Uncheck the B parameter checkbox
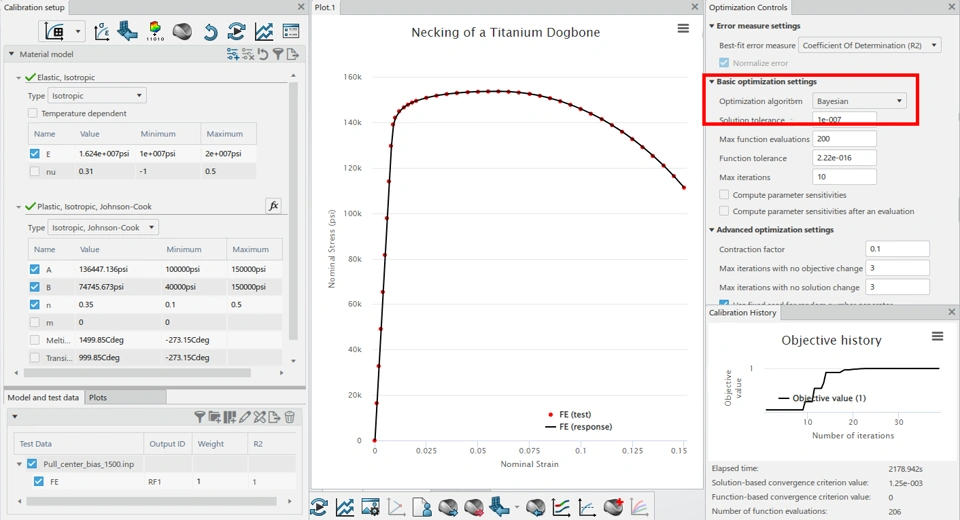960x520 pixels. coord(34,287)
